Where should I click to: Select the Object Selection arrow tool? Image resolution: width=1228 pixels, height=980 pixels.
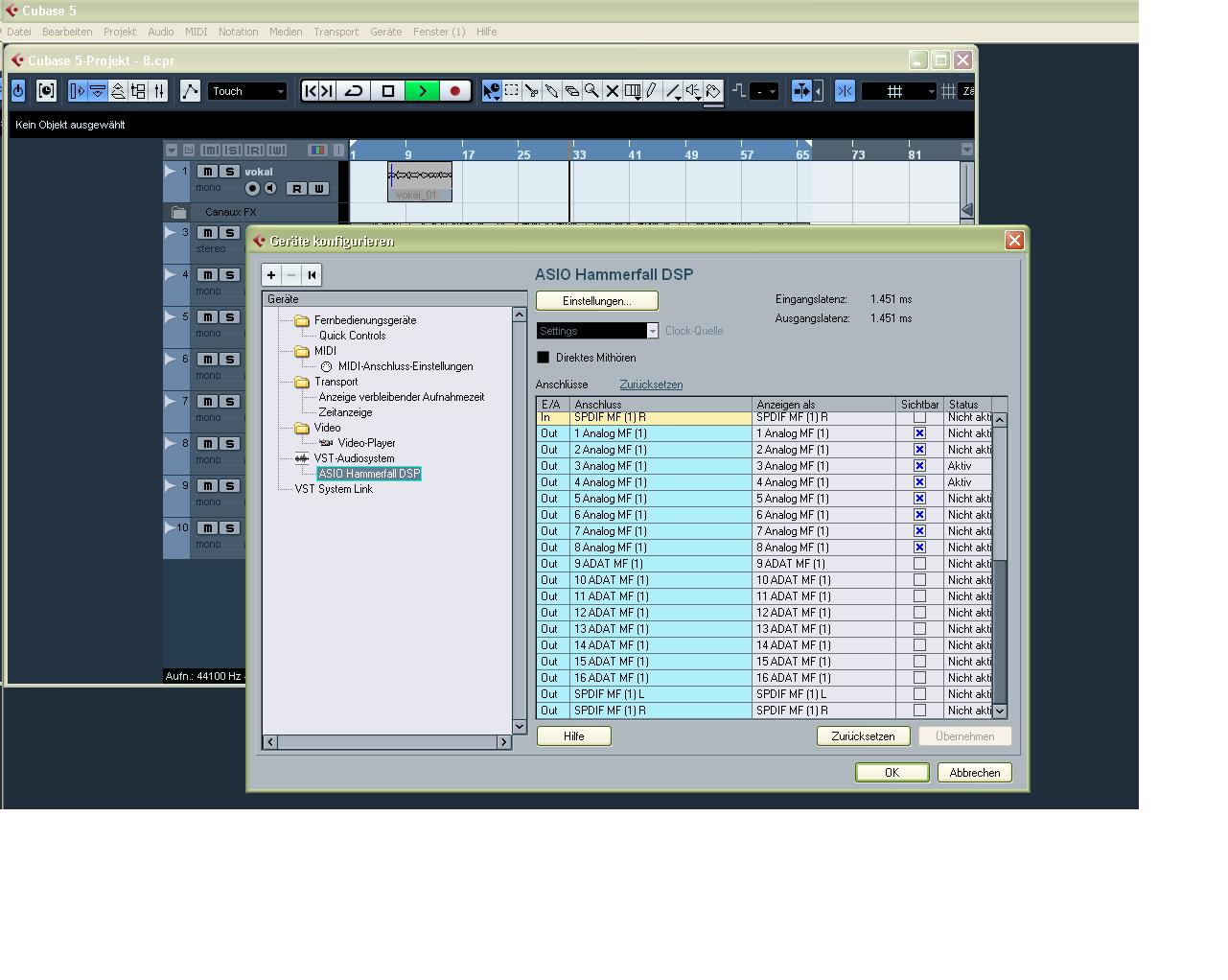(x=492, y=91)
